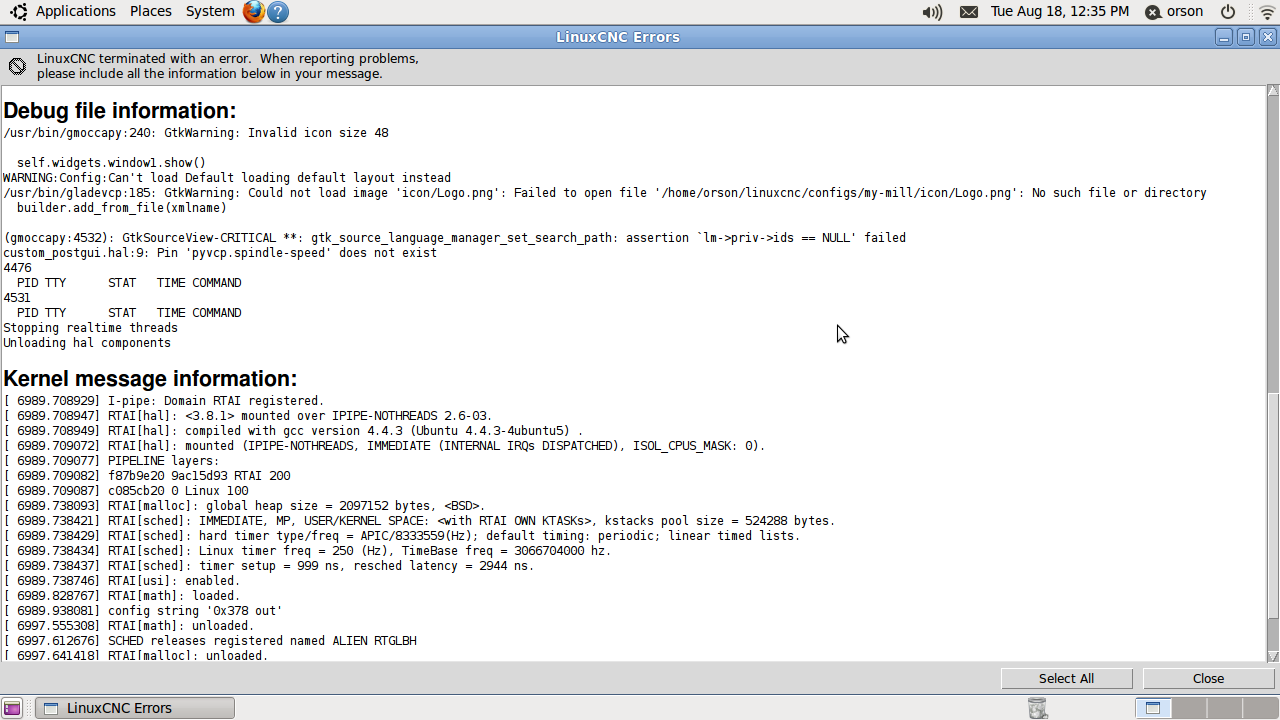The width and height of the screenshot is (1280, 720).
Task: Click the scrollbar up arrow
Action: pos(1273,92)
